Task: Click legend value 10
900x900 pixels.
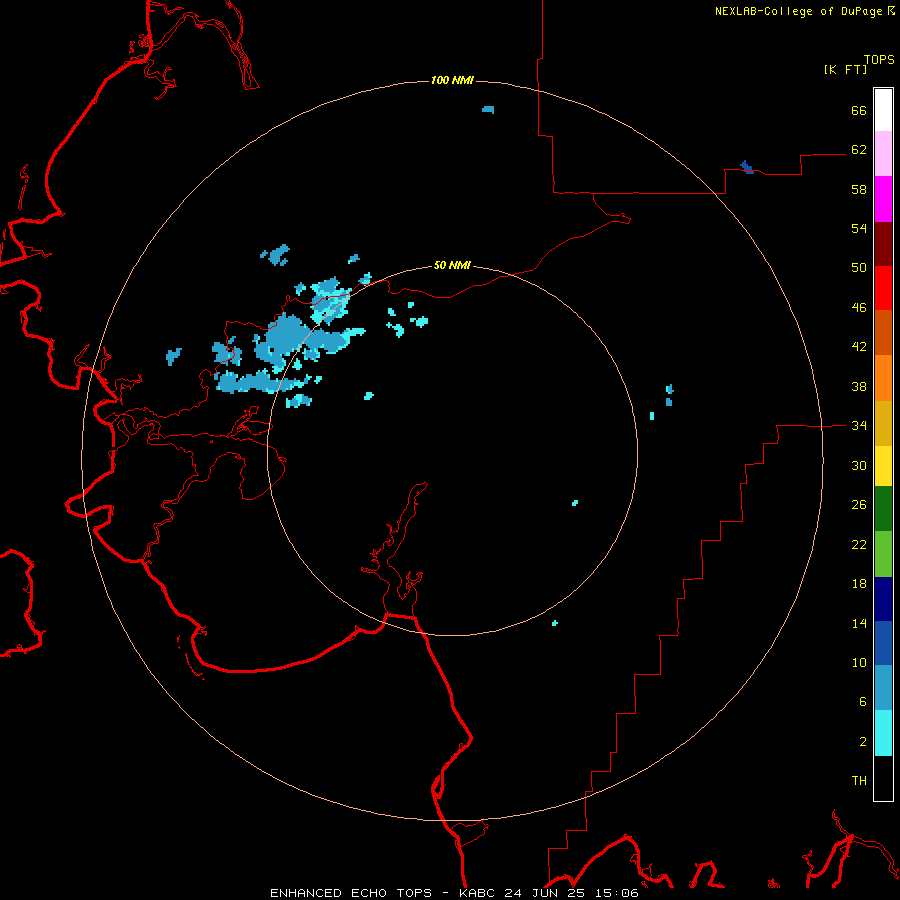Action: (x=859, y=662)
